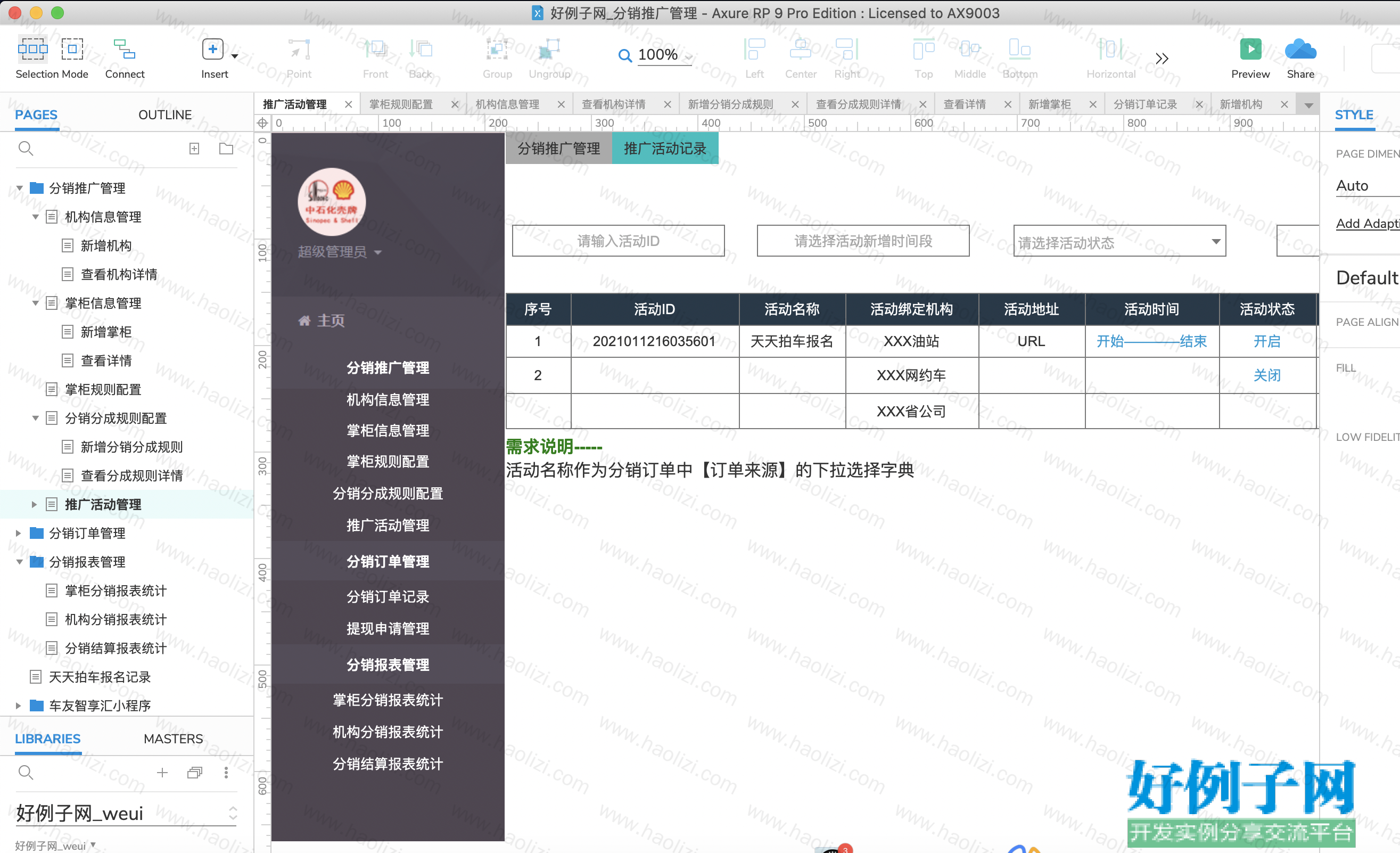This screenshot has width=1400, height=853.
Task: Open the Insert dropdown arrow
Action: [235, 56]
